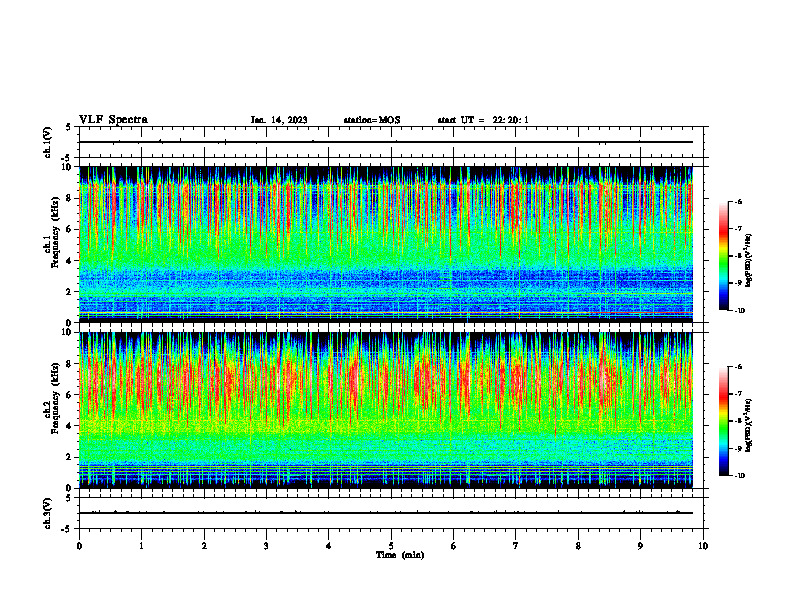Click the ch.2 colorbar log(PSD) units label
Screen dimensions: 792x612
click(x=750, y=426)
